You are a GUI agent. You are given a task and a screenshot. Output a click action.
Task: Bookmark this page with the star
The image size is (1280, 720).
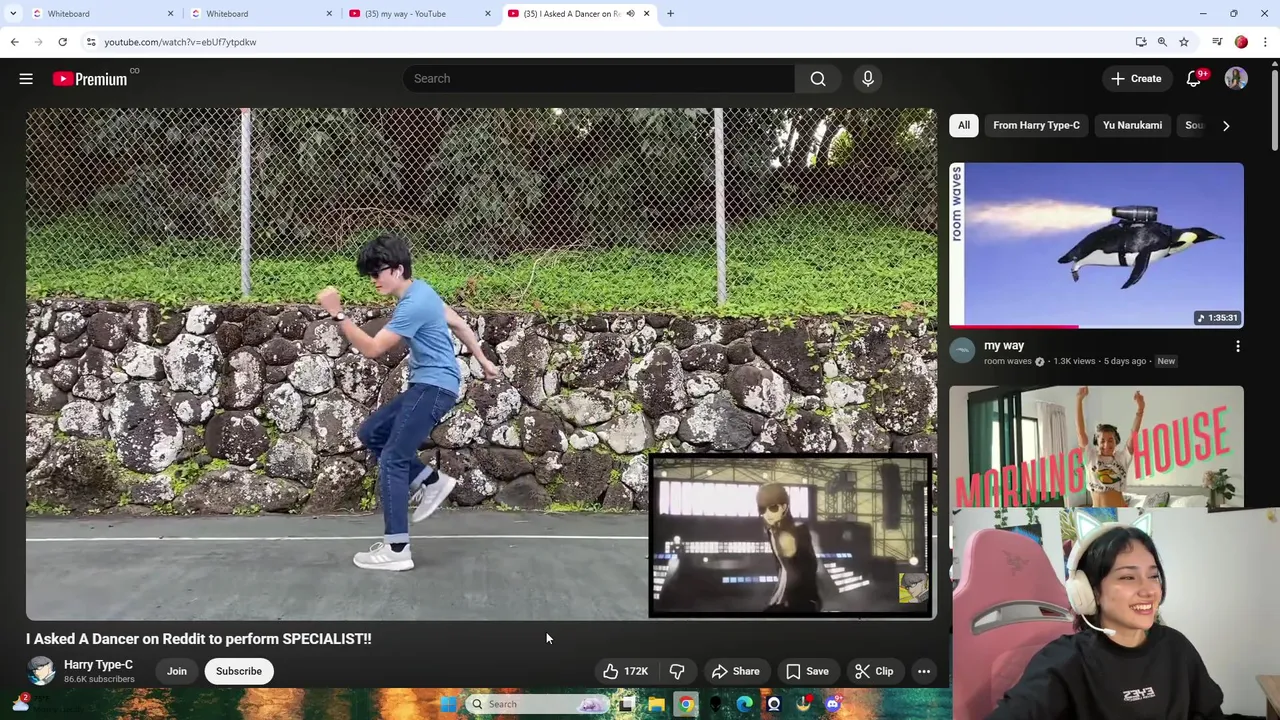(1184, 42)
